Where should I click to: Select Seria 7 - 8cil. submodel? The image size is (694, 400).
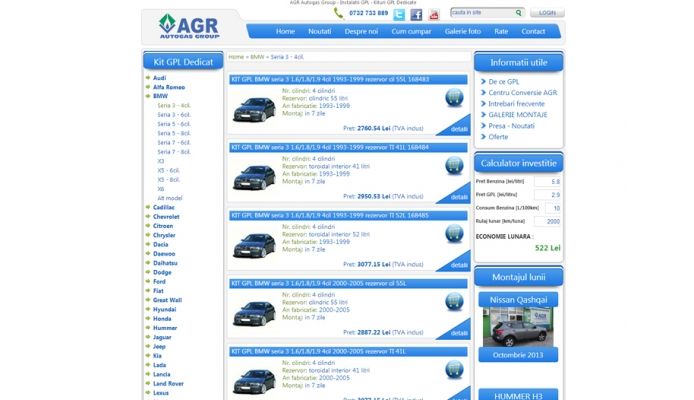[x=174, y=152]
